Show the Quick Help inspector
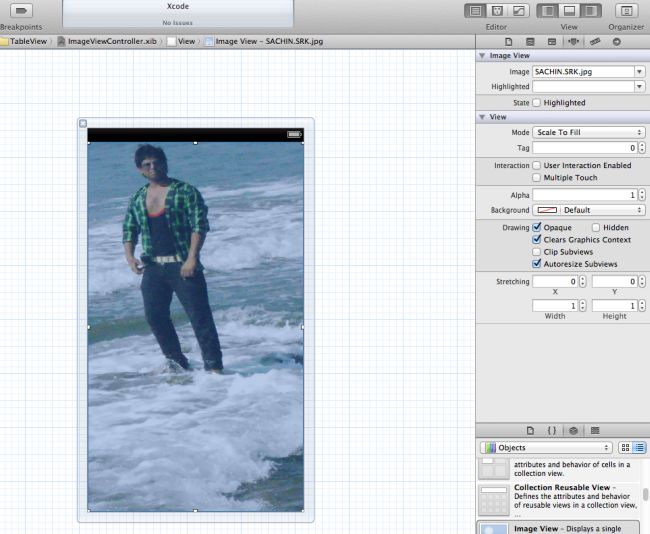 coord(530,42)
